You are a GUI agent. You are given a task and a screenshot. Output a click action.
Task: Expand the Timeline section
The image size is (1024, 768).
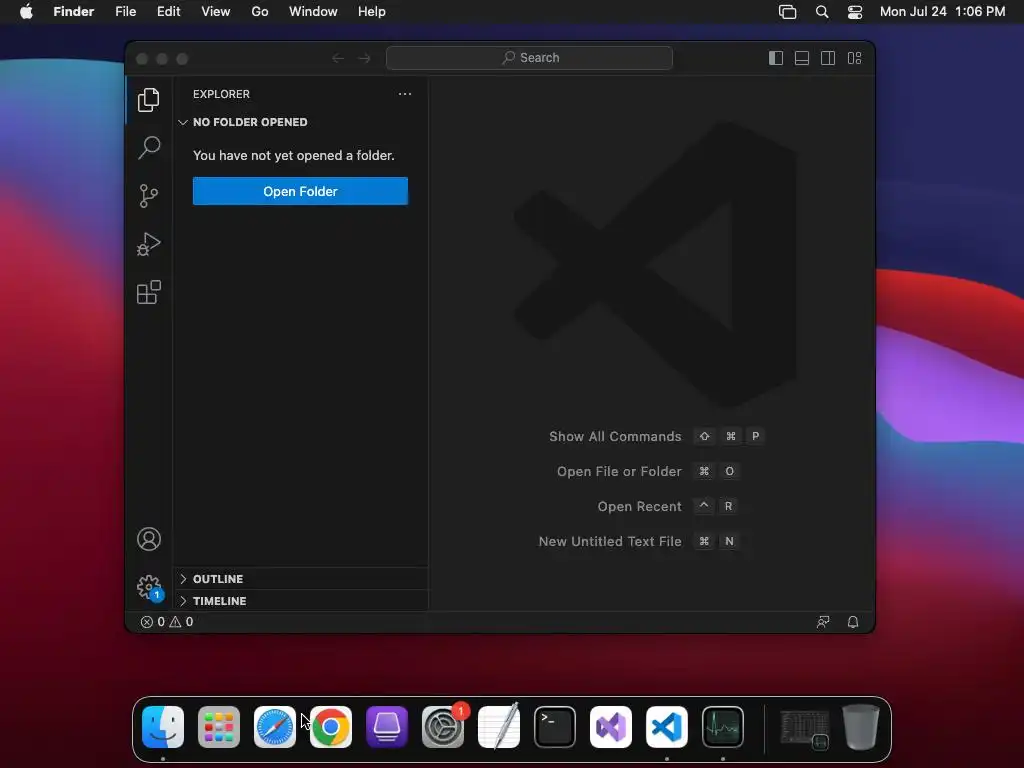point(300,601)
